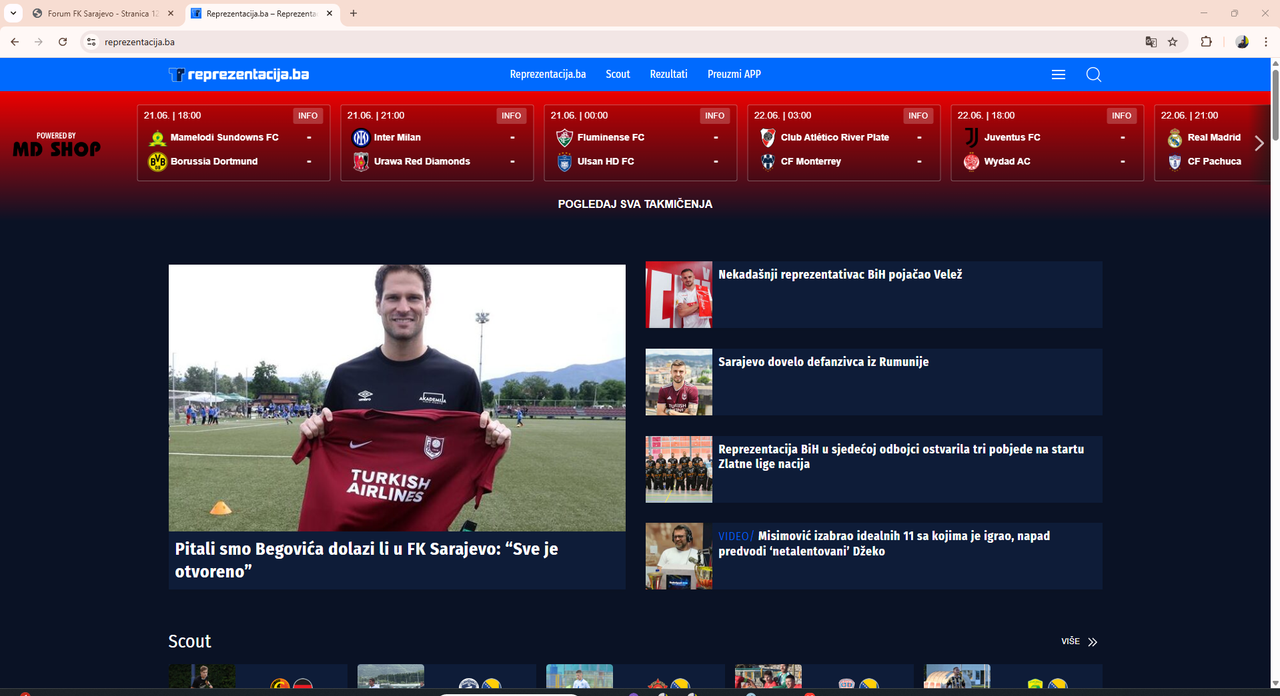This screenshot has width=1280, height=696.
Task: Close the Forum FK Sarajevo tab
Action: 170,13
